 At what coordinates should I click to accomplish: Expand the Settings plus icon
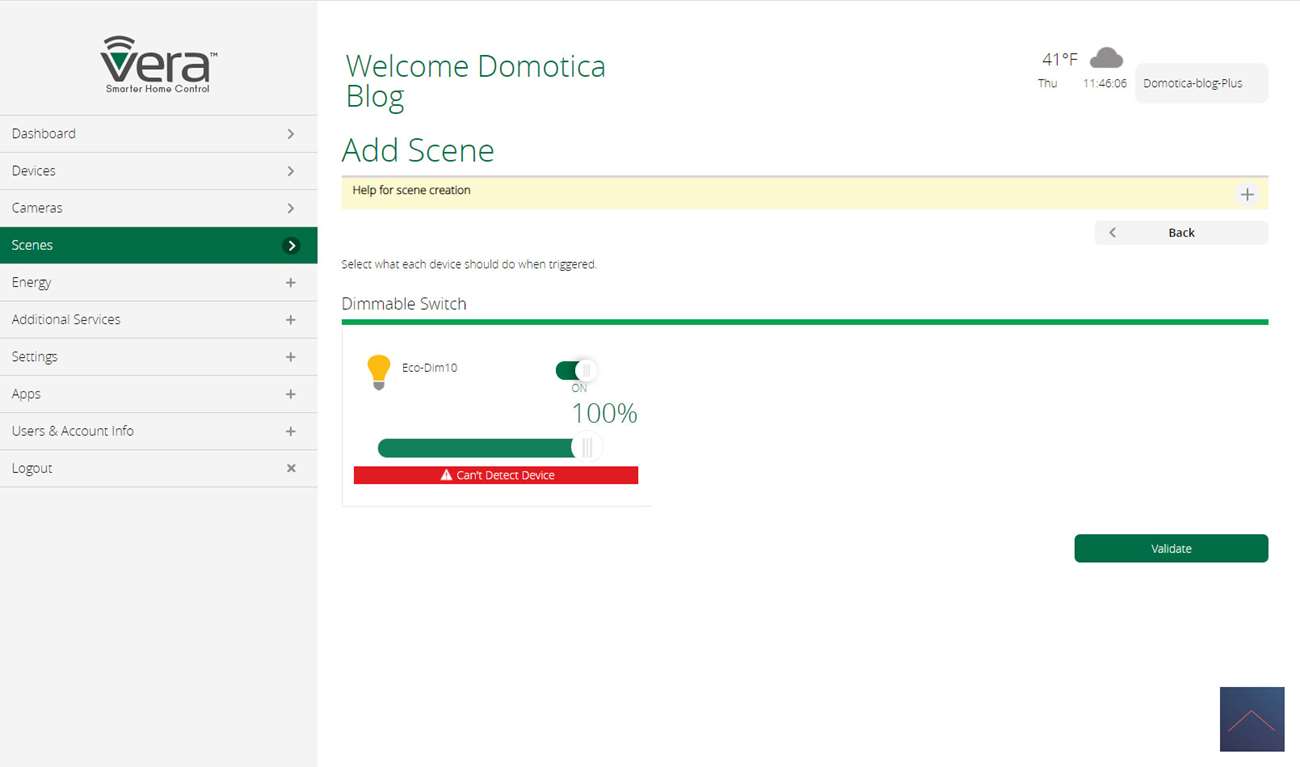pos(291,357)
